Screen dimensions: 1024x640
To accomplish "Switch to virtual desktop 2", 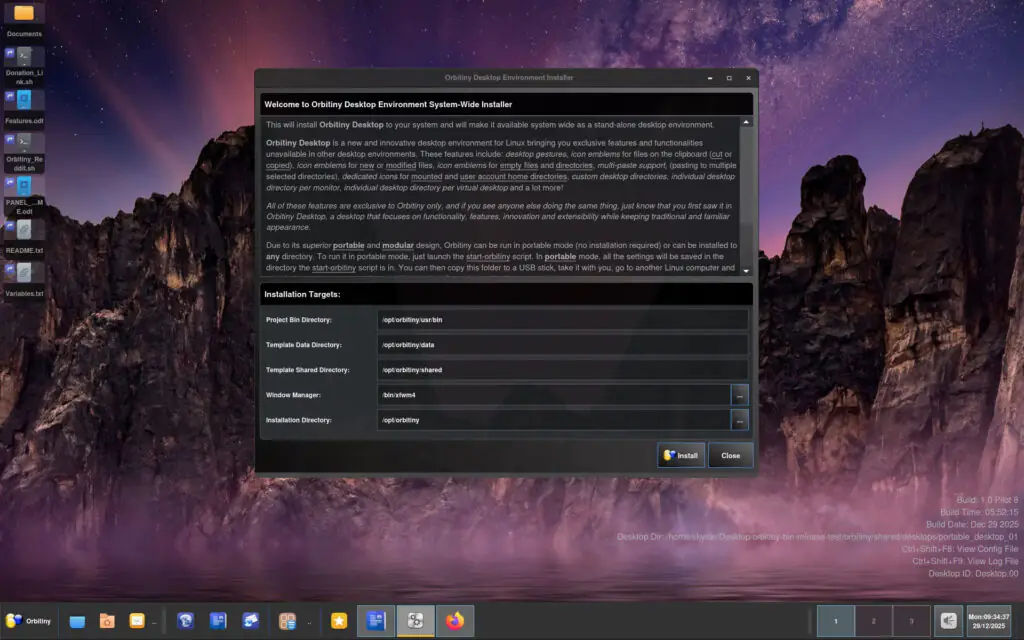I will 873,621.
